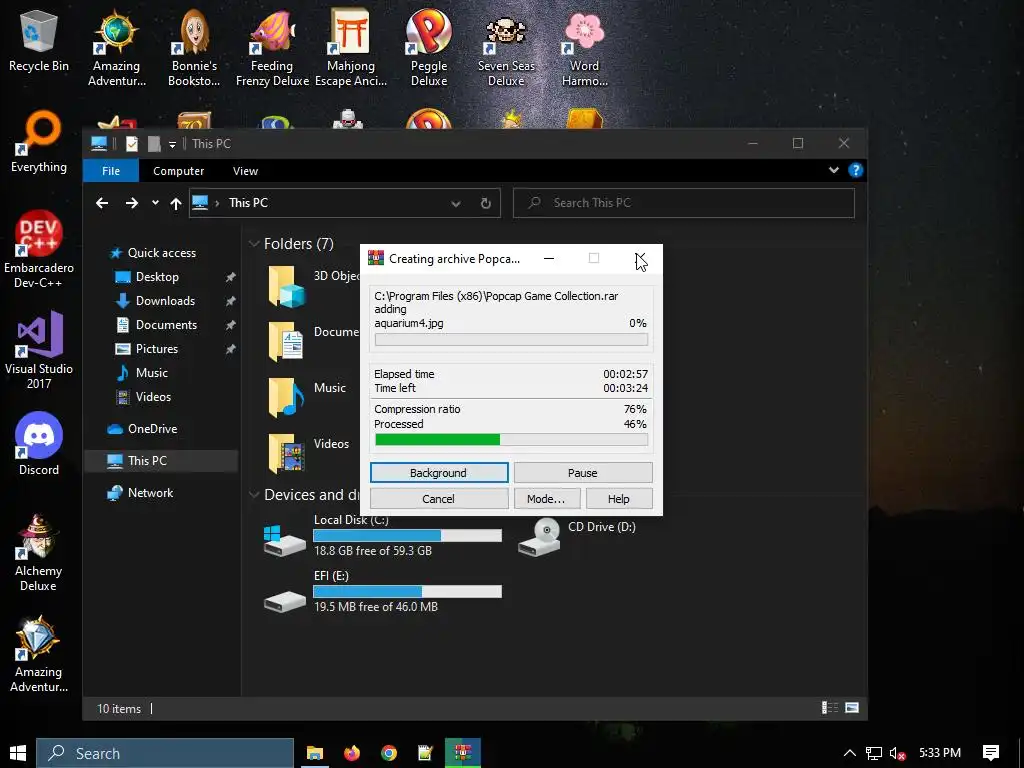Open the network tray icon

coord(873,754)
